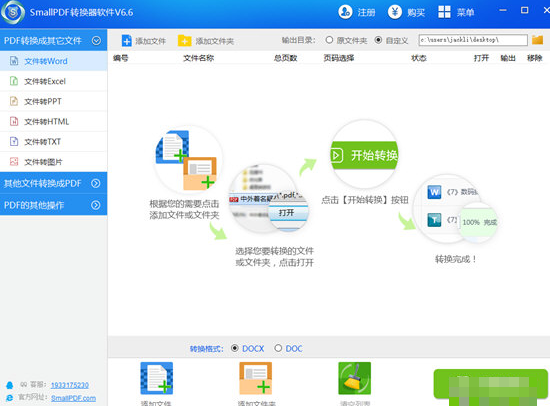550x406 pixels.
Task: Click the grid menu icon
Action: coord(444,12)
